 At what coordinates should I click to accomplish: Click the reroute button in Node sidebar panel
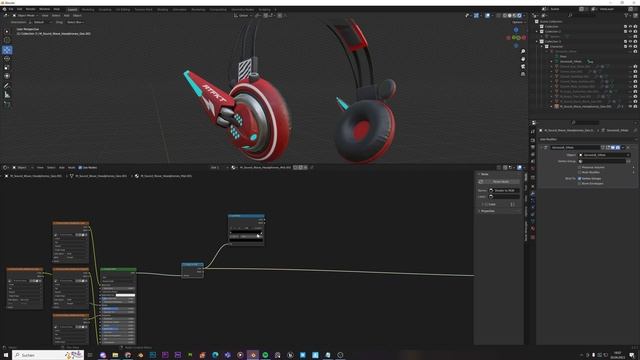(x=500, y=182)
